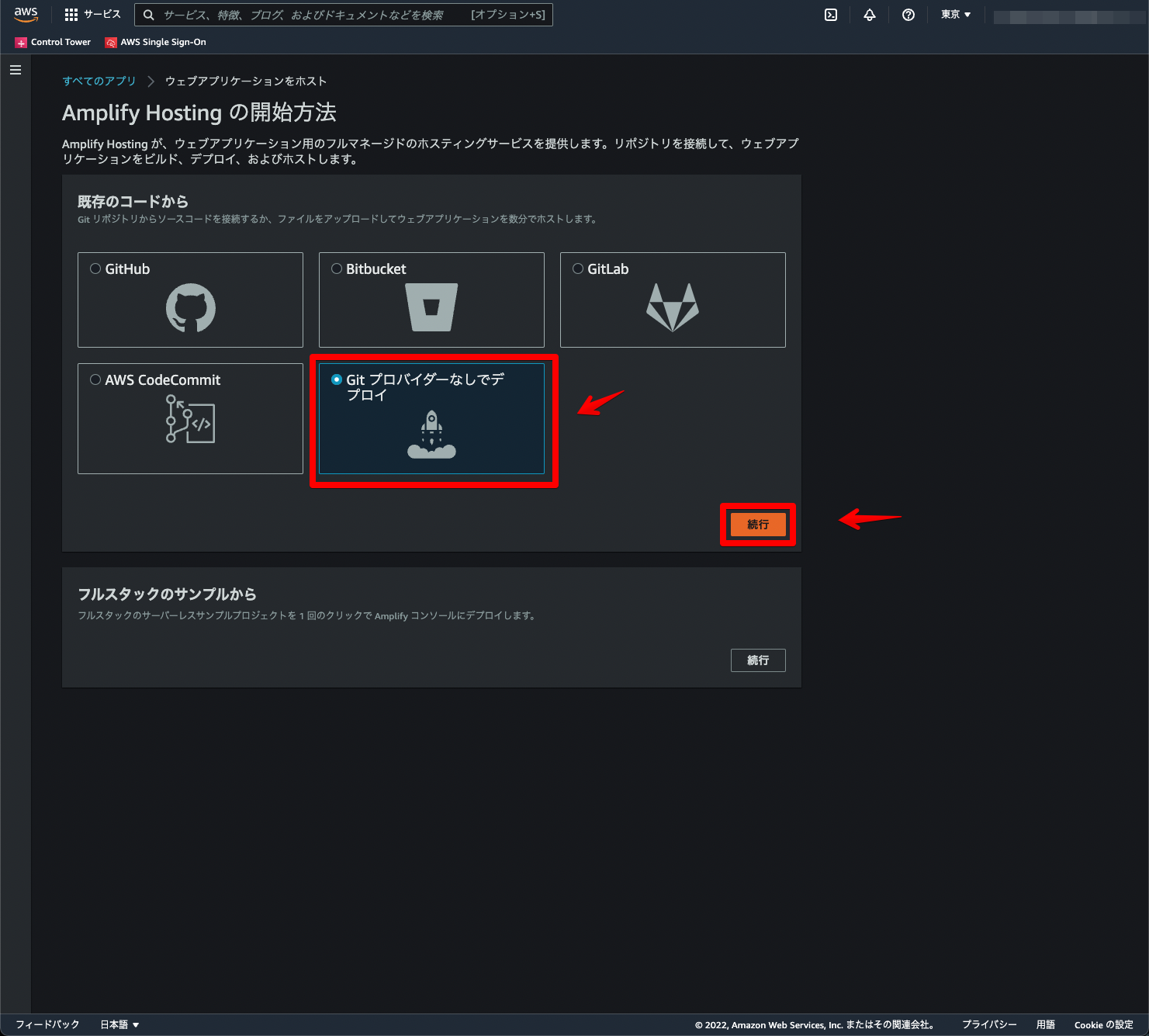Click the Control Tower favorite icon
This screenshot has width=1149, height=1036.
(21, 42)
